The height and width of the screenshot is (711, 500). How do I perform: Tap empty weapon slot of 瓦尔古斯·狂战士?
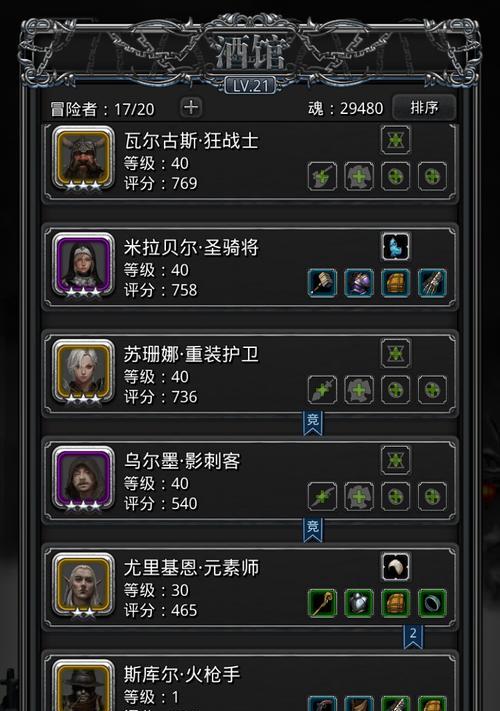coord(322,176)
